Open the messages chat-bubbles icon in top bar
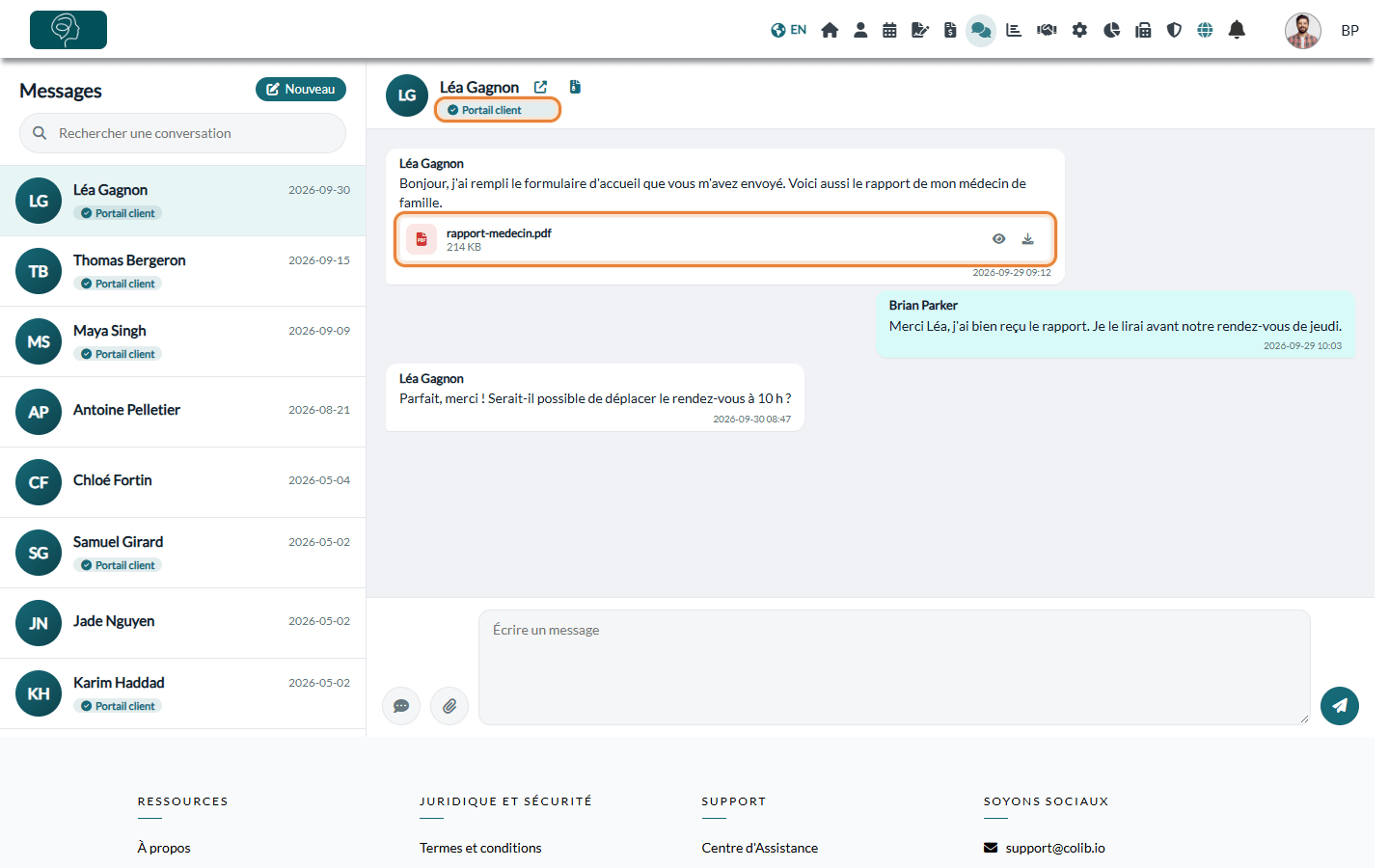Viewport: 1389px width, 868px height. [981, 30]
